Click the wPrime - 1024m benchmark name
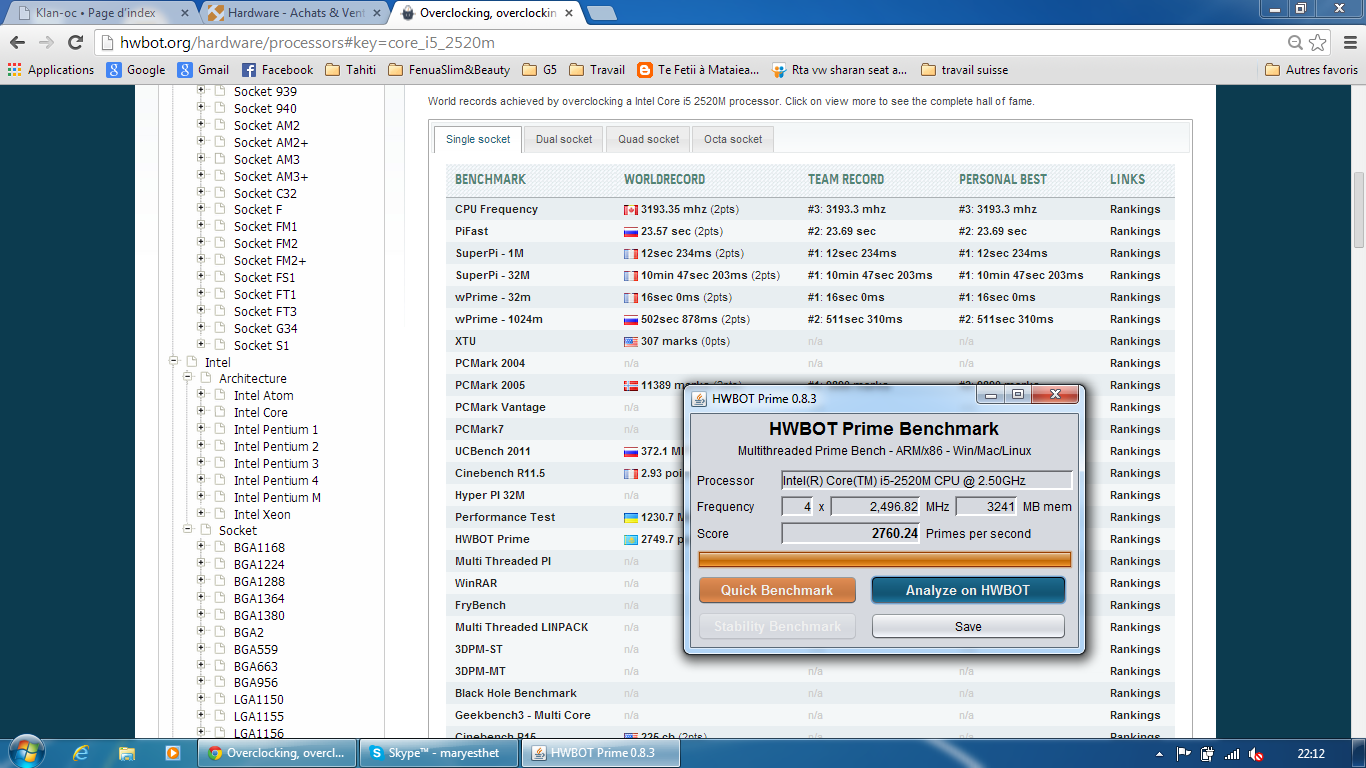The height and width of the screenshot is (768, 1366). (499, 319)
